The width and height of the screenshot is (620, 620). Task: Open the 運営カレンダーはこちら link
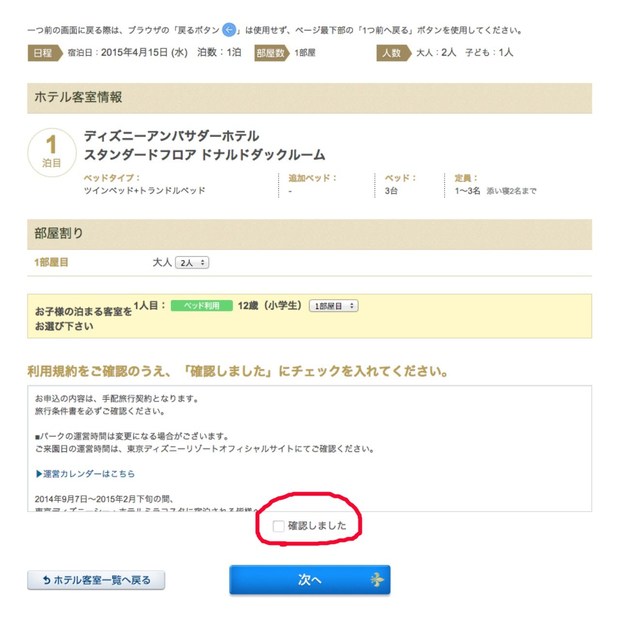[x=85, y=473]
